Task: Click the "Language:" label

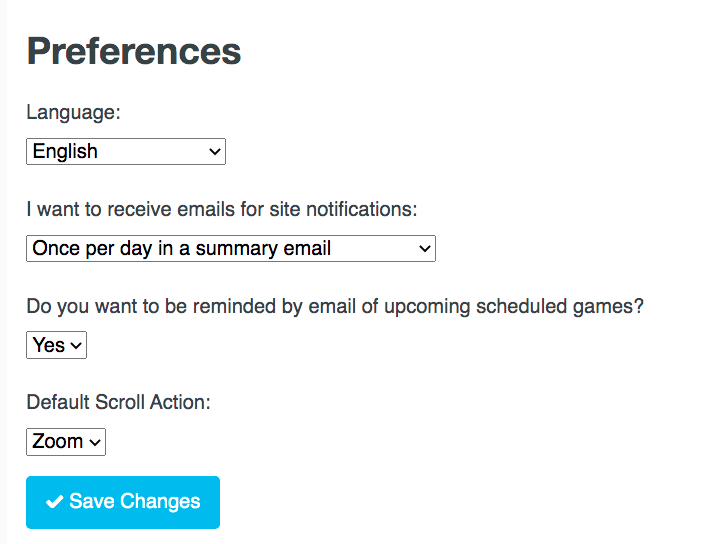Action: 73,112
